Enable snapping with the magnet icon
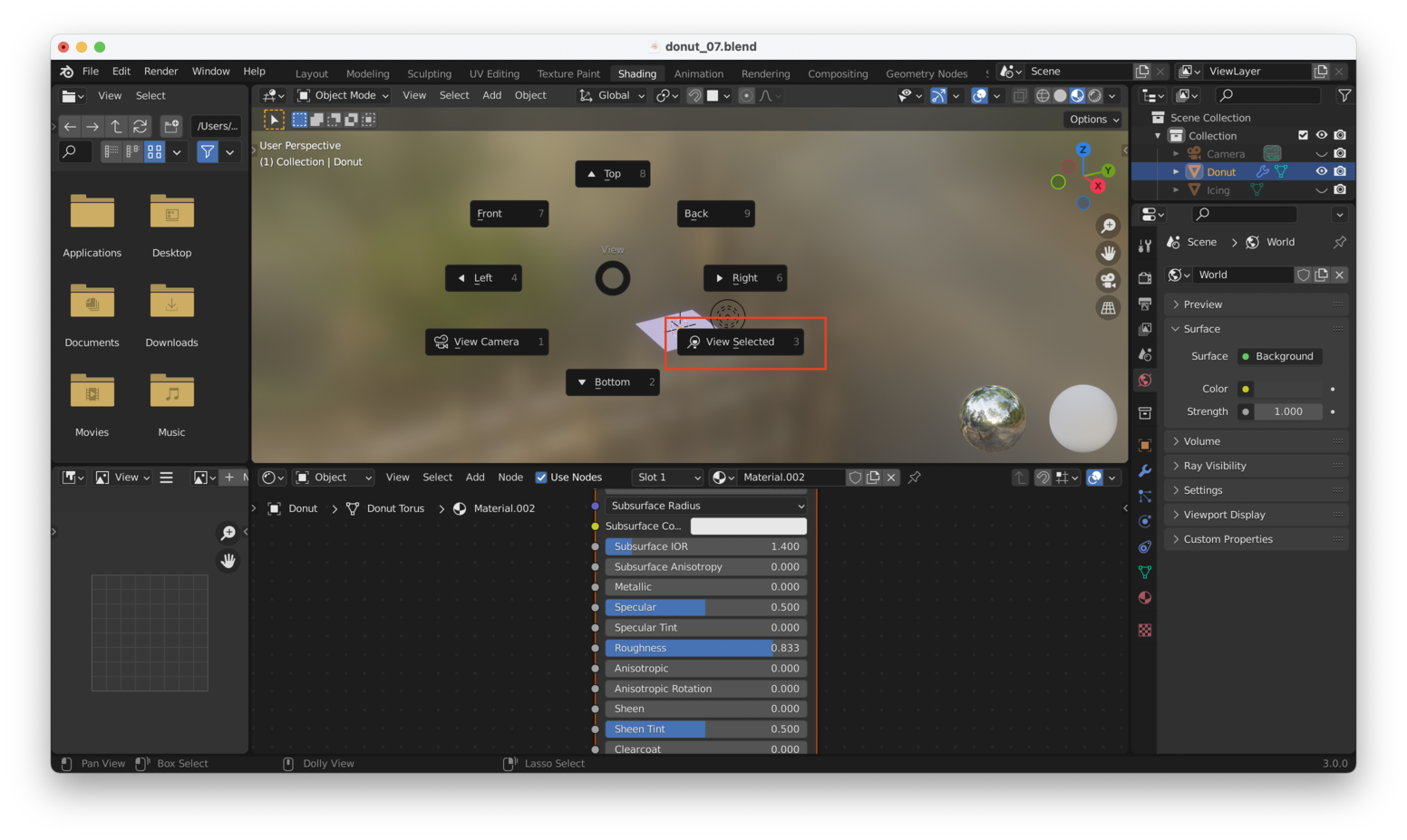Viewport: 1407px width, 840px height. tap(694, 96)
